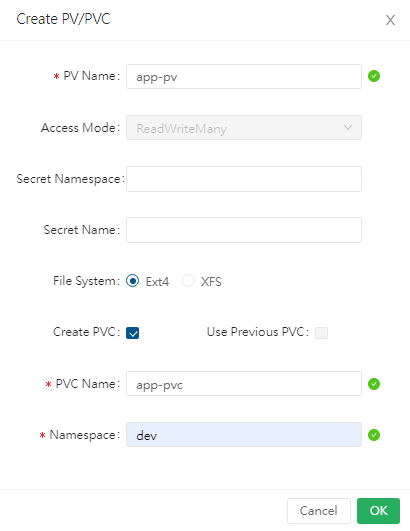The image size is (410, 531).
Task: Close the Create PV/PVC dialog with the X
Action: [390, 20]
